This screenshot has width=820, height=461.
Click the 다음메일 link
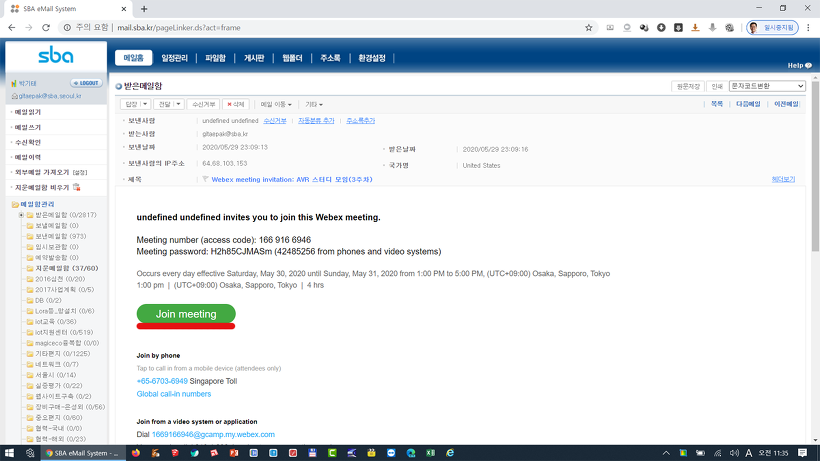tap(748, 104)
